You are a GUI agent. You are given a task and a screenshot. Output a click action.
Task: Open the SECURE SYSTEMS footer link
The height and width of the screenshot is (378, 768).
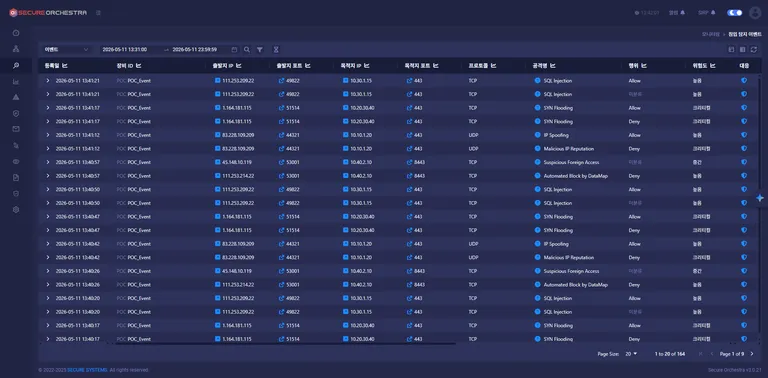click(x=87, y=370)
